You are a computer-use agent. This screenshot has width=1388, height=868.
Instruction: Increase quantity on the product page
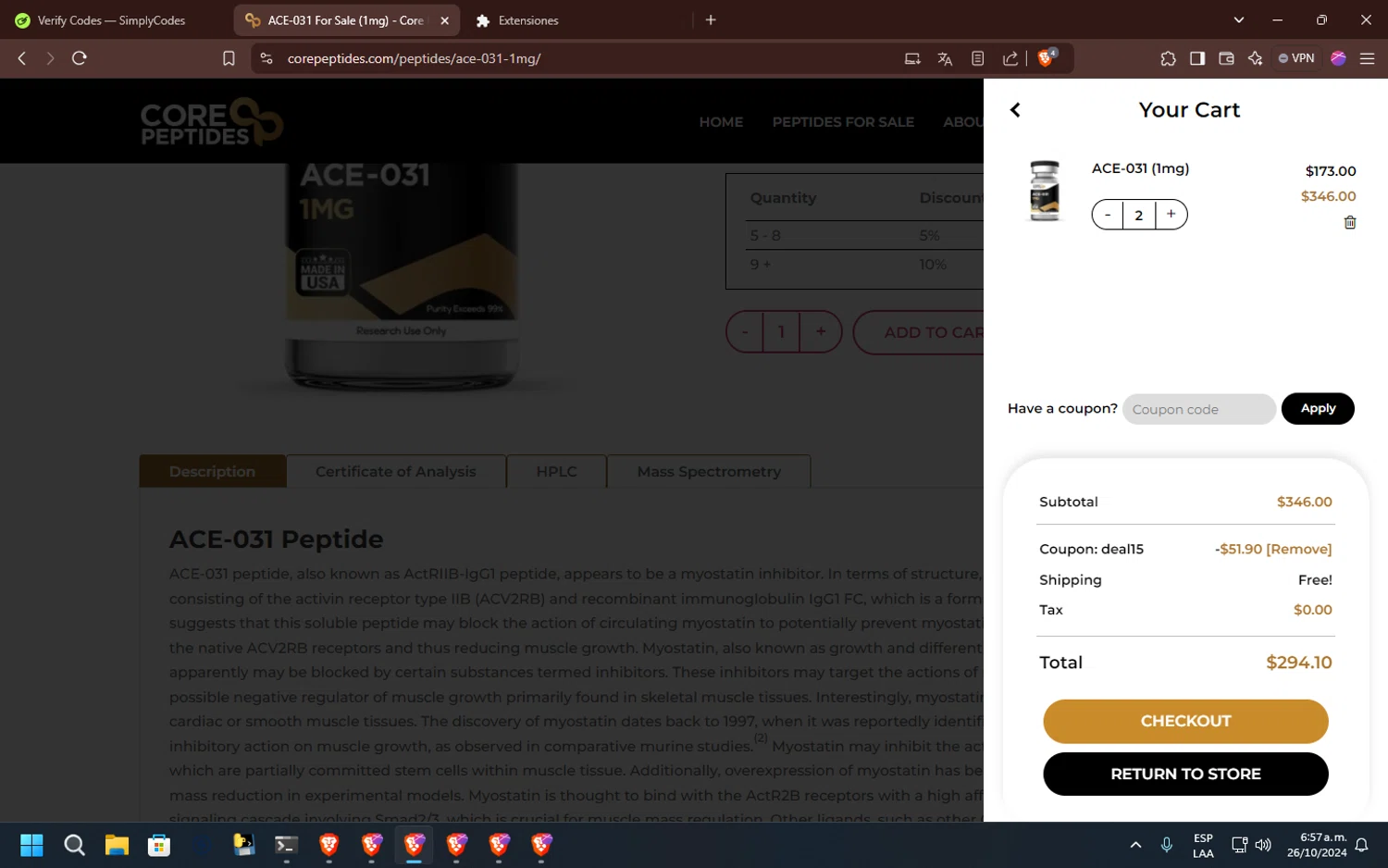point(821,332)
